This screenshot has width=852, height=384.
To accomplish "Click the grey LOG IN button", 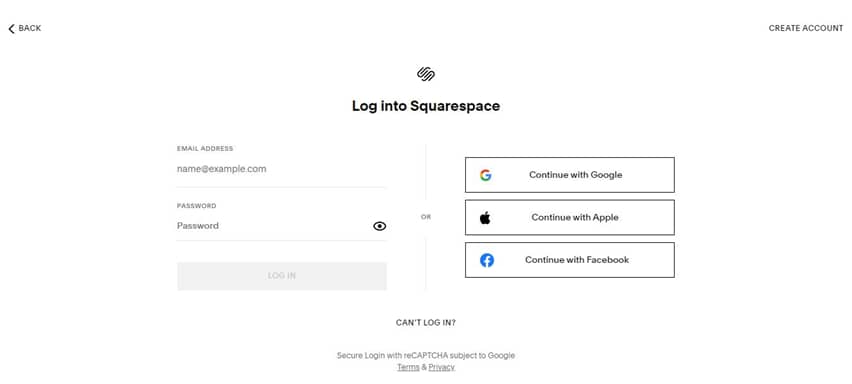I will (x=281, y=276).
